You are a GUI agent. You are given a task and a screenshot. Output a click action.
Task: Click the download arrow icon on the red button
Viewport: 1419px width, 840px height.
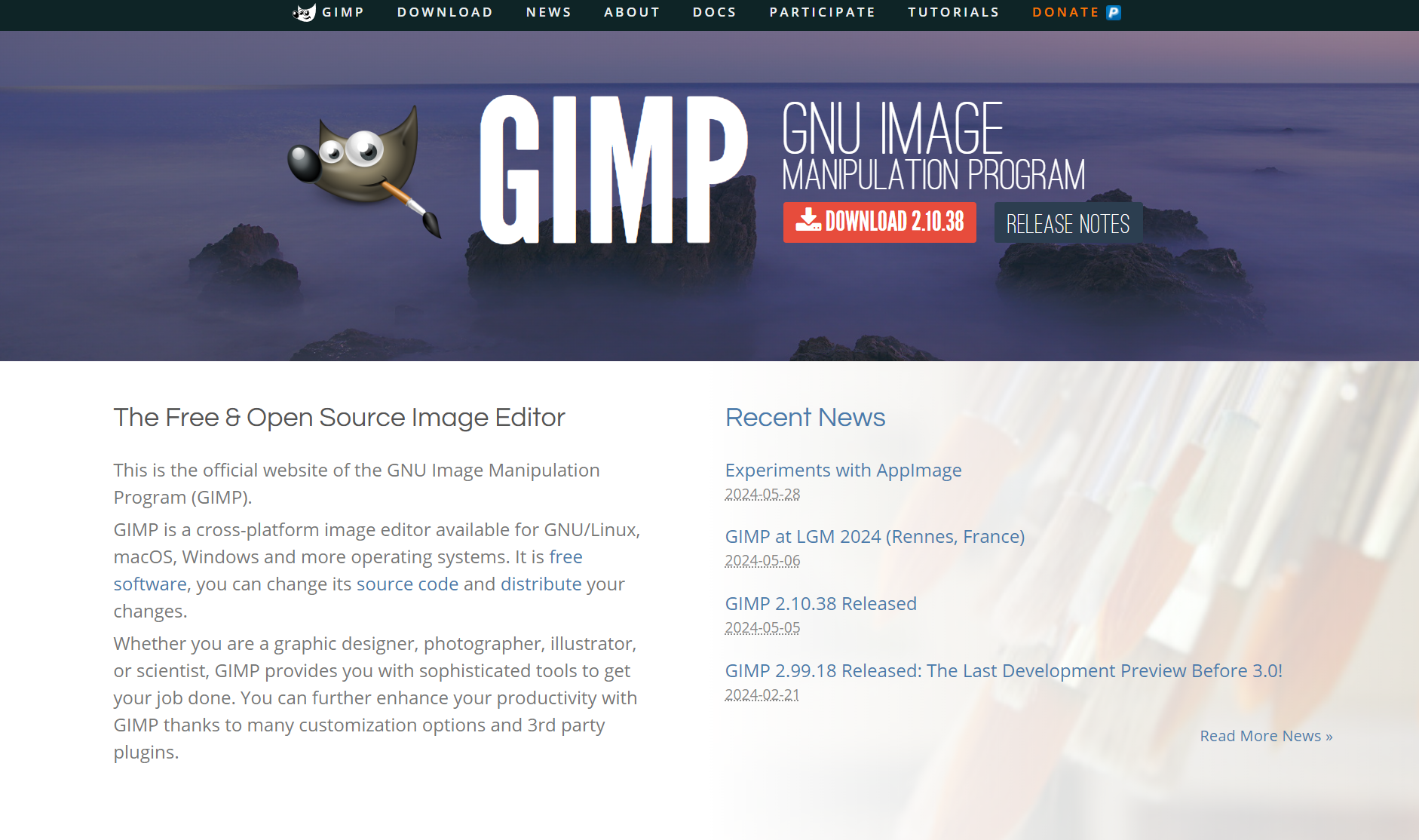pos(808,220)
